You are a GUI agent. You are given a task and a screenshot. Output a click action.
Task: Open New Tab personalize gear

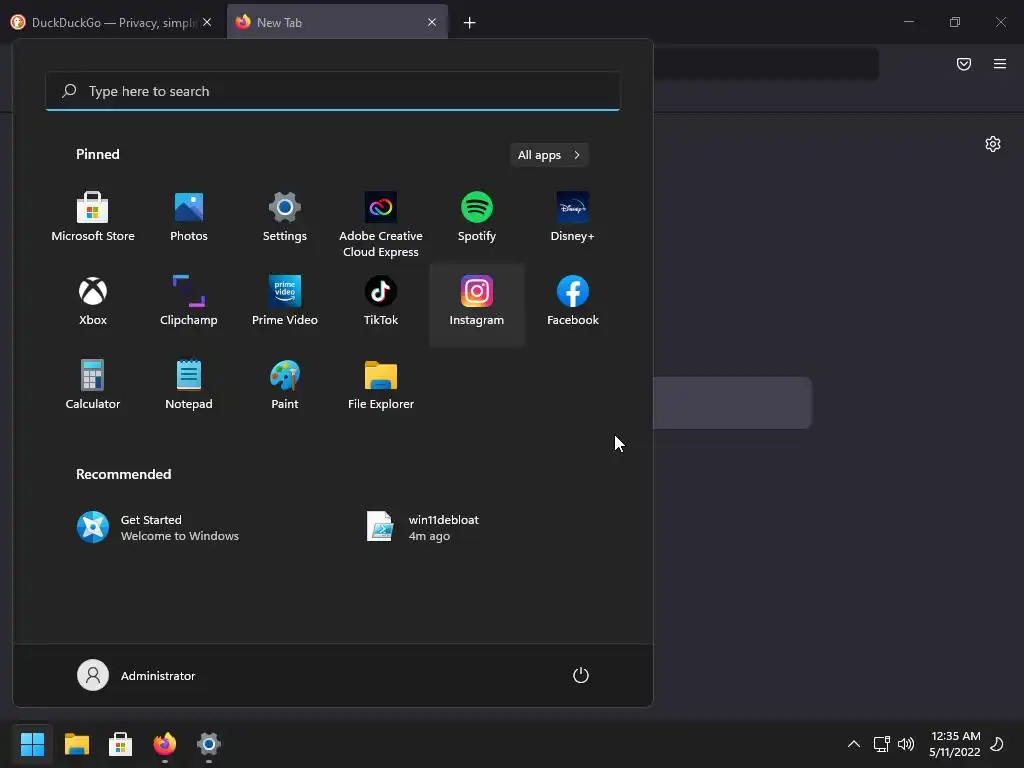(x=993, y=144)
